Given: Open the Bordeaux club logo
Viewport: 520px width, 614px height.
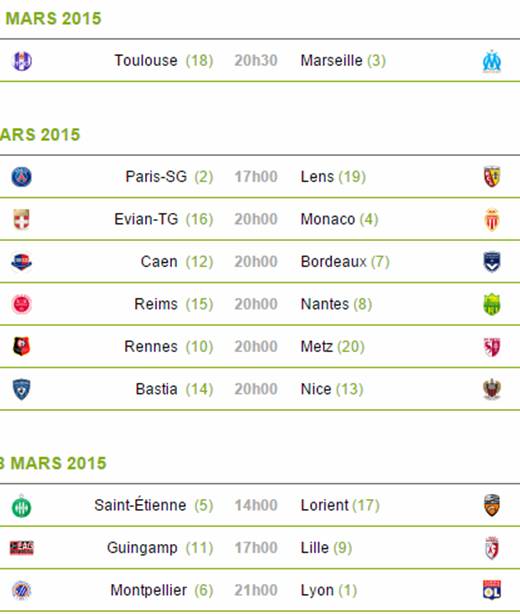Looking at the screenshot, I should click(x=492, y=262).
